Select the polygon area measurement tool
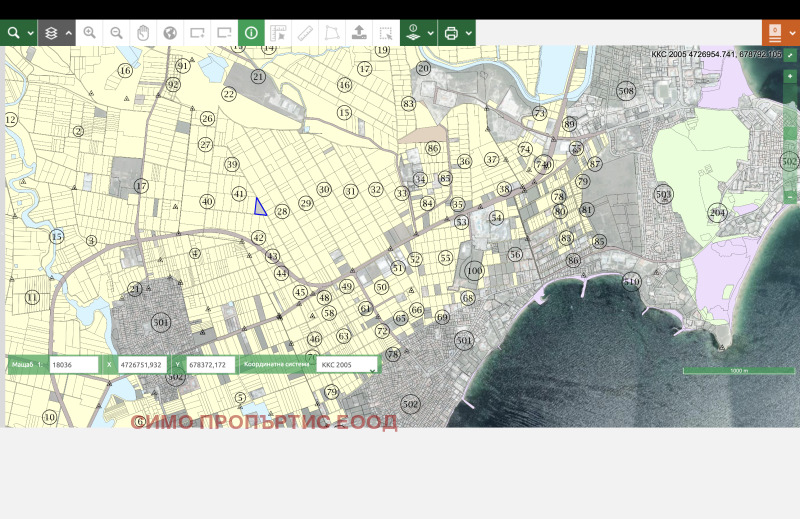 pyautogui.click(x=332, y=33)
